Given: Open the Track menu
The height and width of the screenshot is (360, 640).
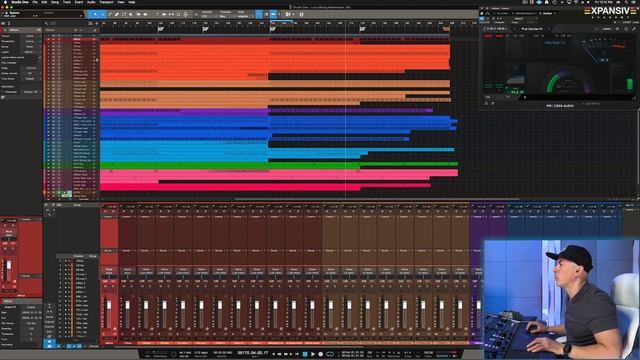Looking at the screenshot, I should [67, 2].
